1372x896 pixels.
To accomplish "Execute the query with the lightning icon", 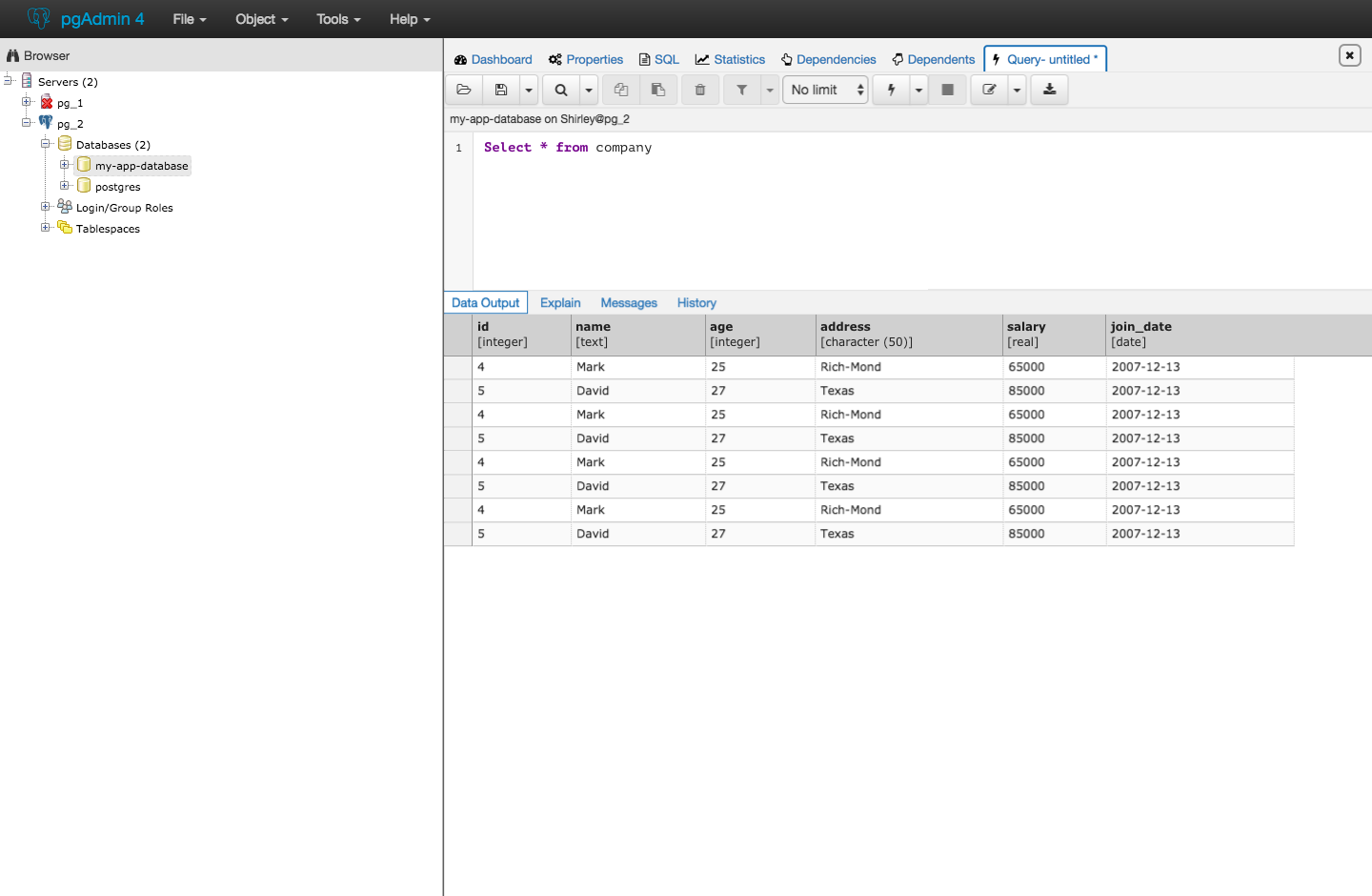I will (892, 90).
